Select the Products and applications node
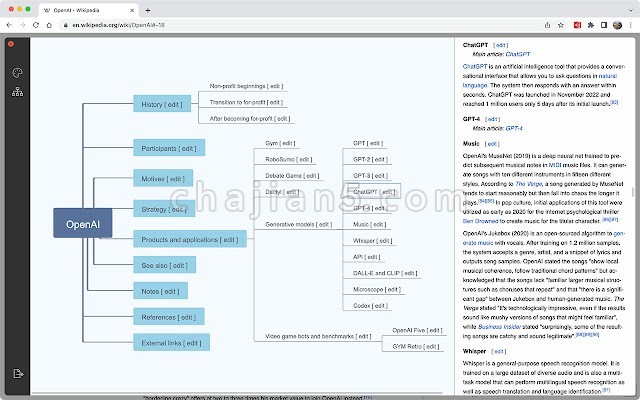This screenshot has width=640, height=400. [190, 239]
